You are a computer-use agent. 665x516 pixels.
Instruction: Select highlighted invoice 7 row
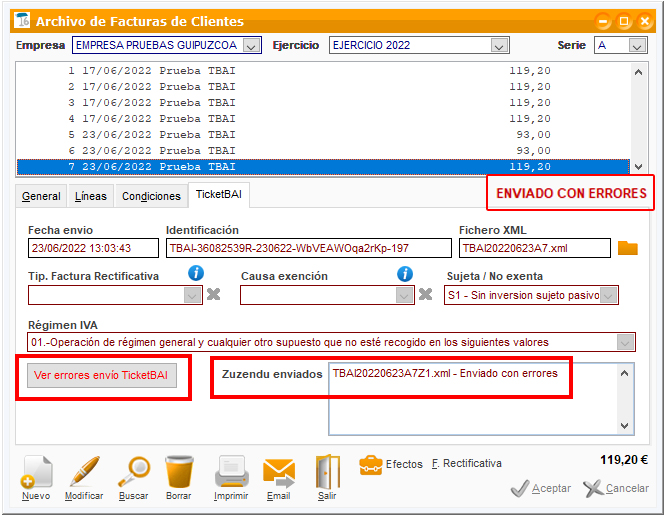pyautogui.click(x=323, y=167)
